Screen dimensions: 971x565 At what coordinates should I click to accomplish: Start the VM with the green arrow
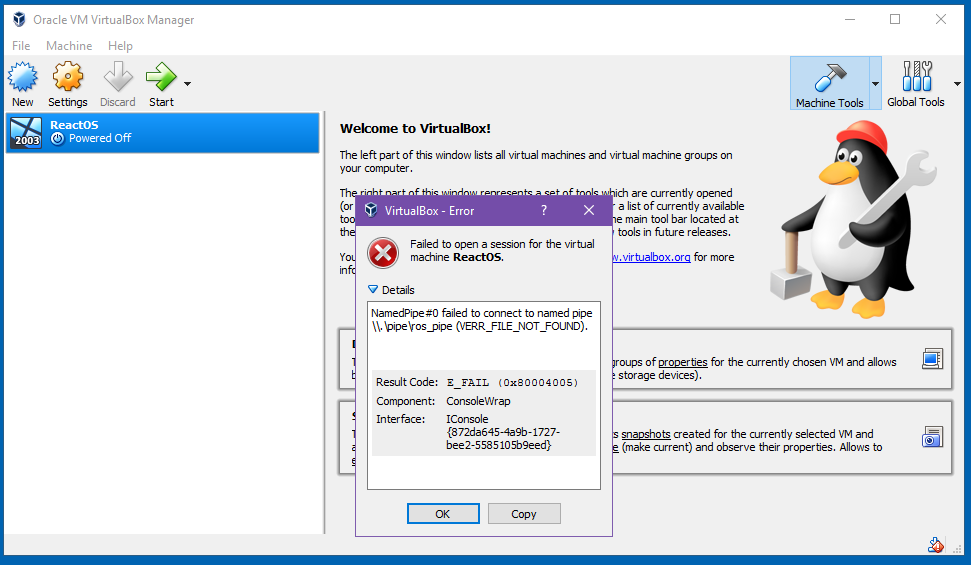(161, 77)
